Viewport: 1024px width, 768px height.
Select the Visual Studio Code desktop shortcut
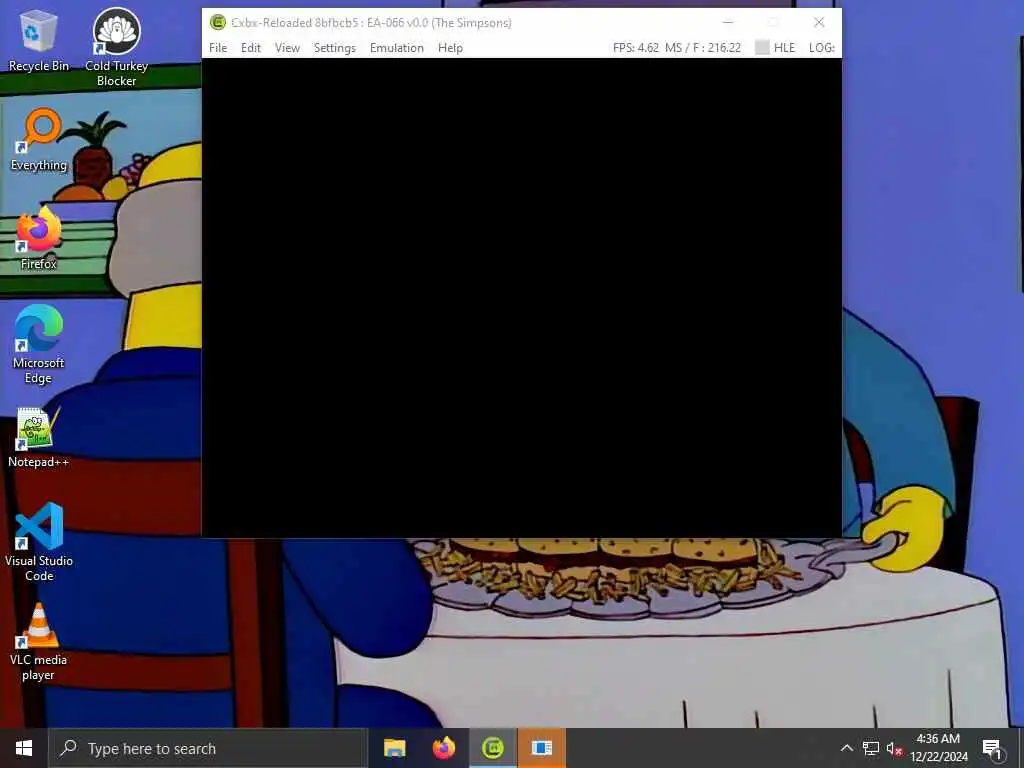39,542
